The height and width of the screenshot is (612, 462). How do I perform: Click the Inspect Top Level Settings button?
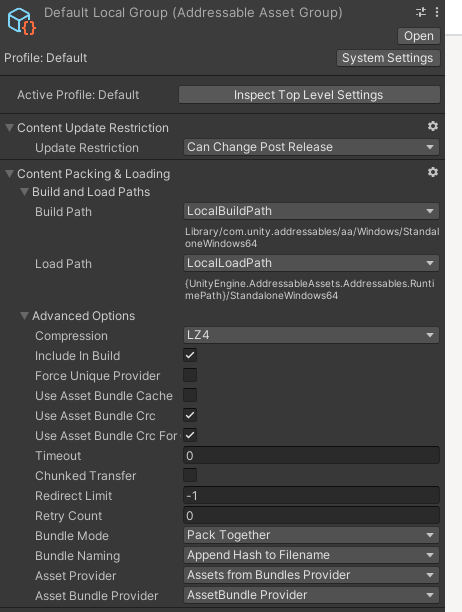point(309,95)
